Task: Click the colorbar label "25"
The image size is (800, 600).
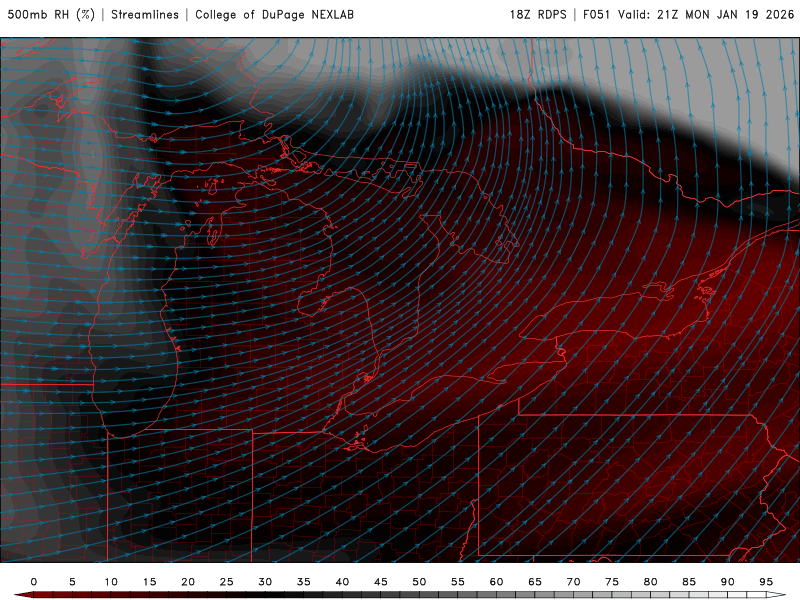Action: (x=227, y=582)
